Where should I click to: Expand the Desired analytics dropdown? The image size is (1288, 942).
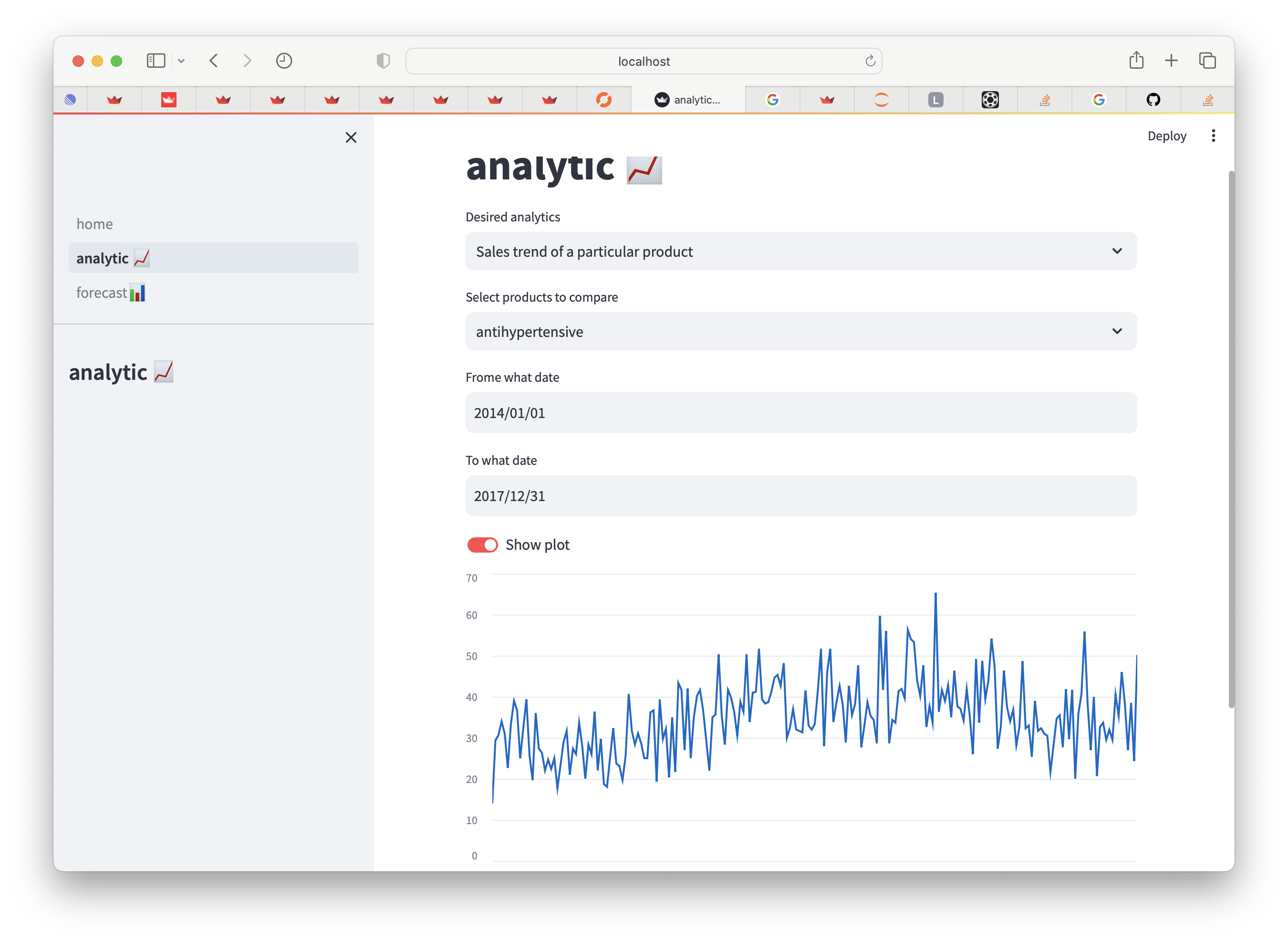pyautogui.click(x=801, y=251)
